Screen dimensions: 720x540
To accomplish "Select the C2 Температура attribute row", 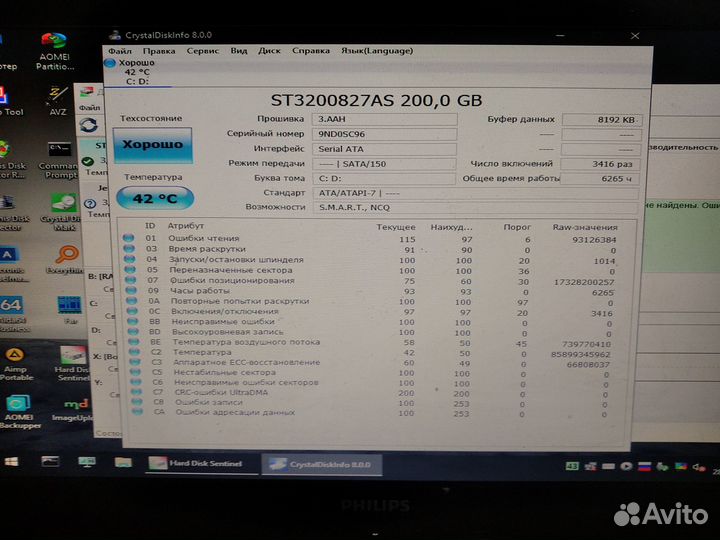I will (x=373, y=352).
